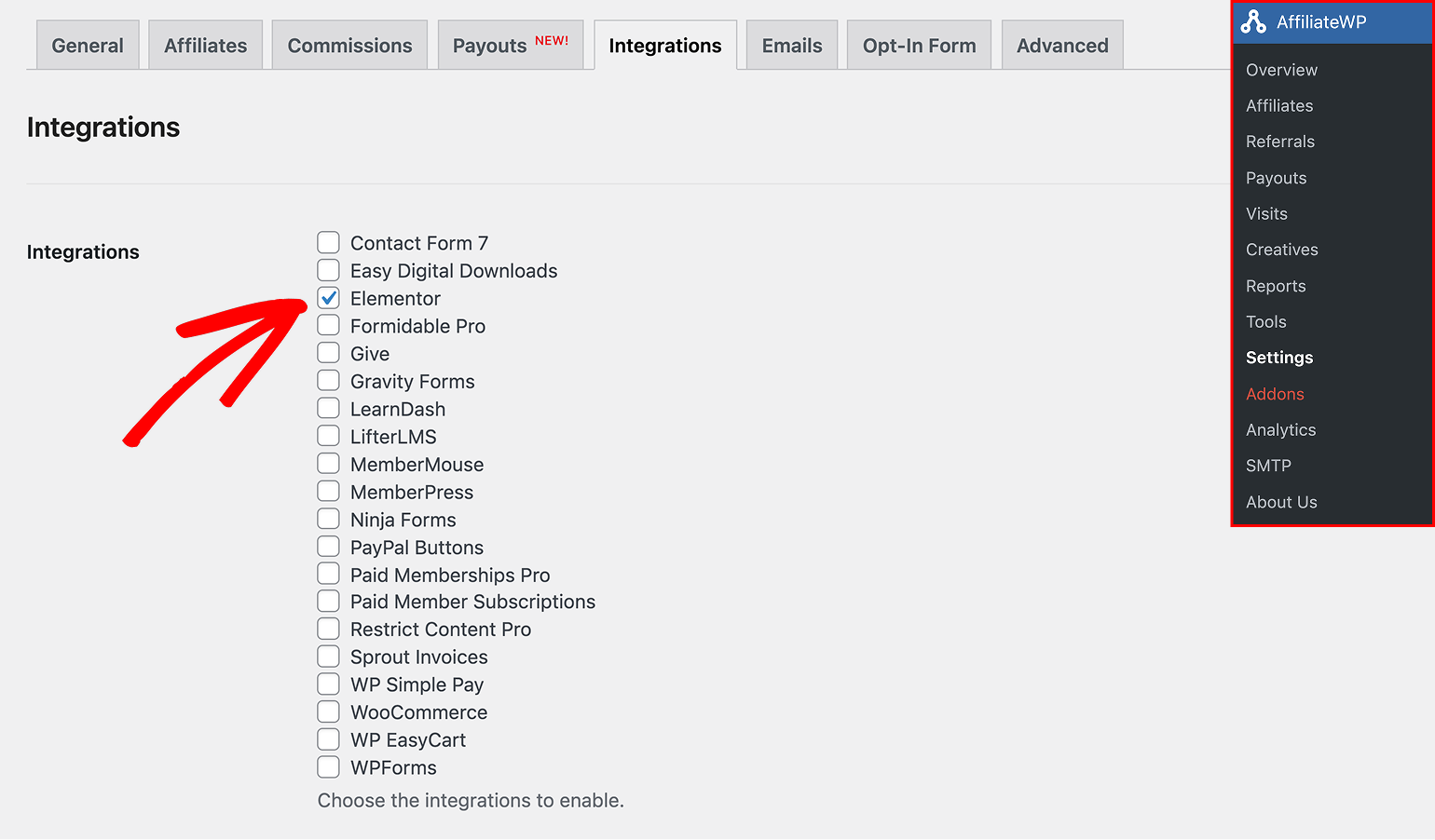Image resolution: width=1435 pixels, height=840 pixels.
Task: Enable Gravity Forms integration
Action: (328, 381)
